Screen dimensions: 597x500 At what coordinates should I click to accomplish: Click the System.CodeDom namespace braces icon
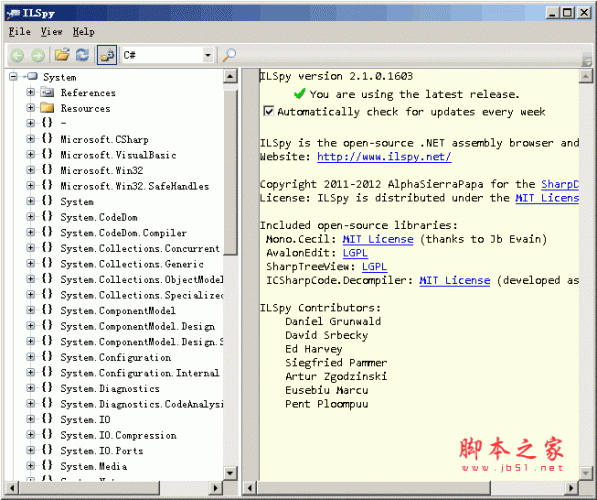click(x=47, y=217)
